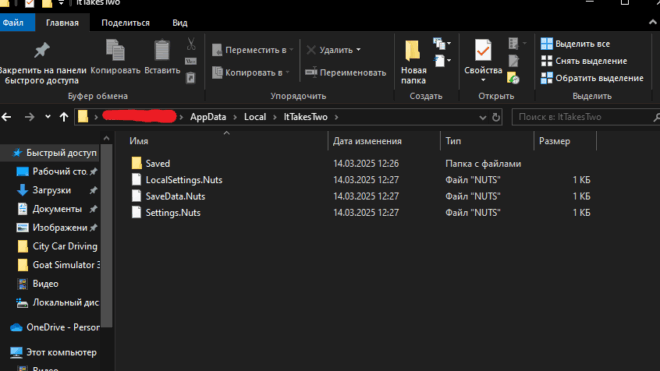The height and width of the screenshot is (371, 660).
Task: Click the title bar properties checkmark icon
Action: [x=29, y=3]
